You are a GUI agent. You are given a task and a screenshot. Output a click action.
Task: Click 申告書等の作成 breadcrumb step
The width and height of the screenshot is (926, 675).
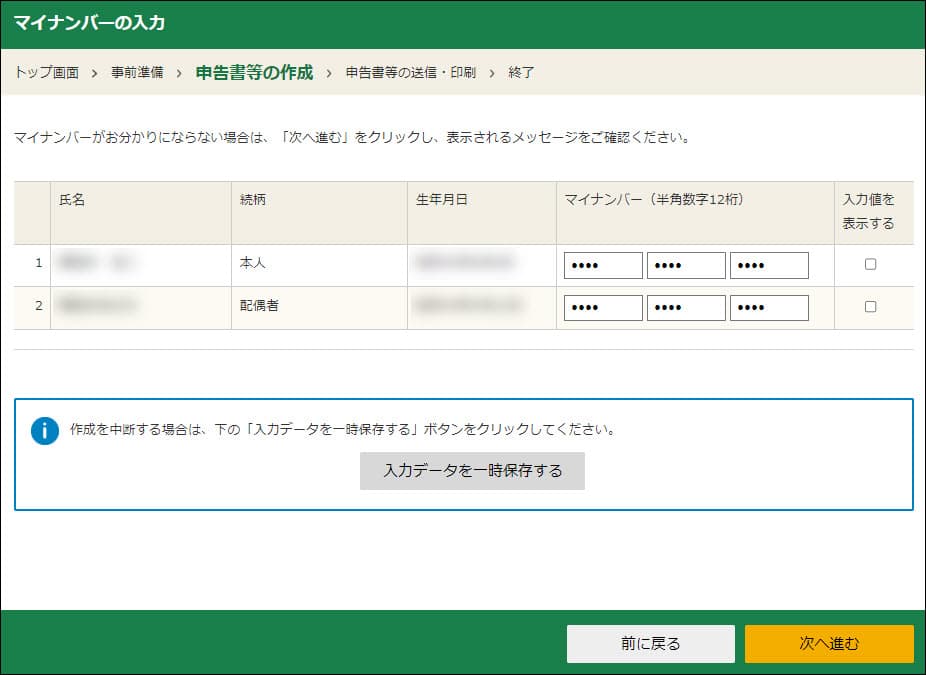254,73
